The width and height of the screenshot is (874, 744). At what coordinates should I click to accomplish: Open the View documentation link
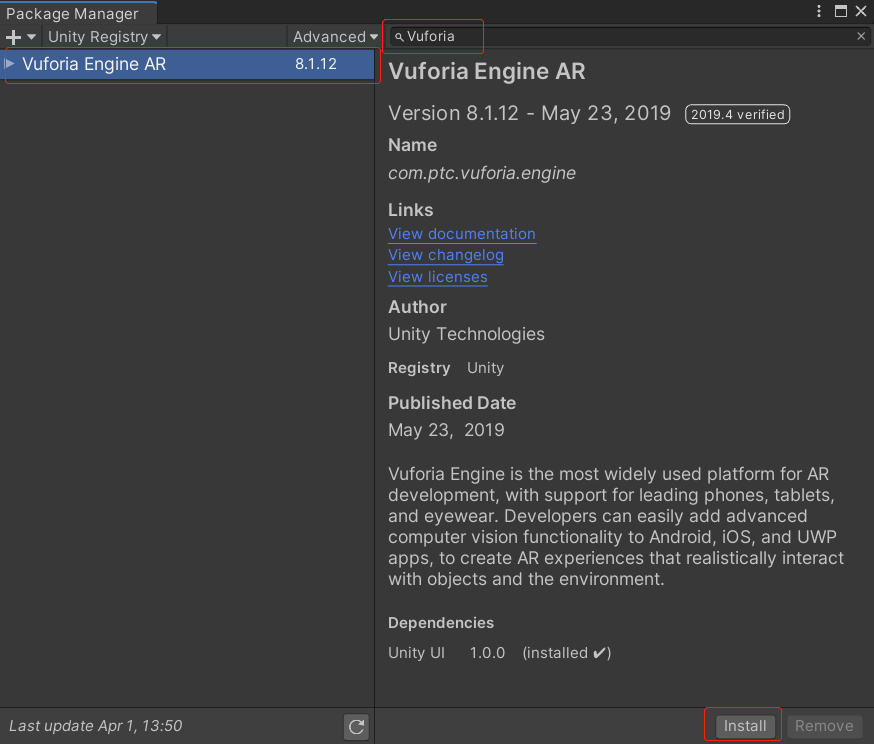coord(462,234)
